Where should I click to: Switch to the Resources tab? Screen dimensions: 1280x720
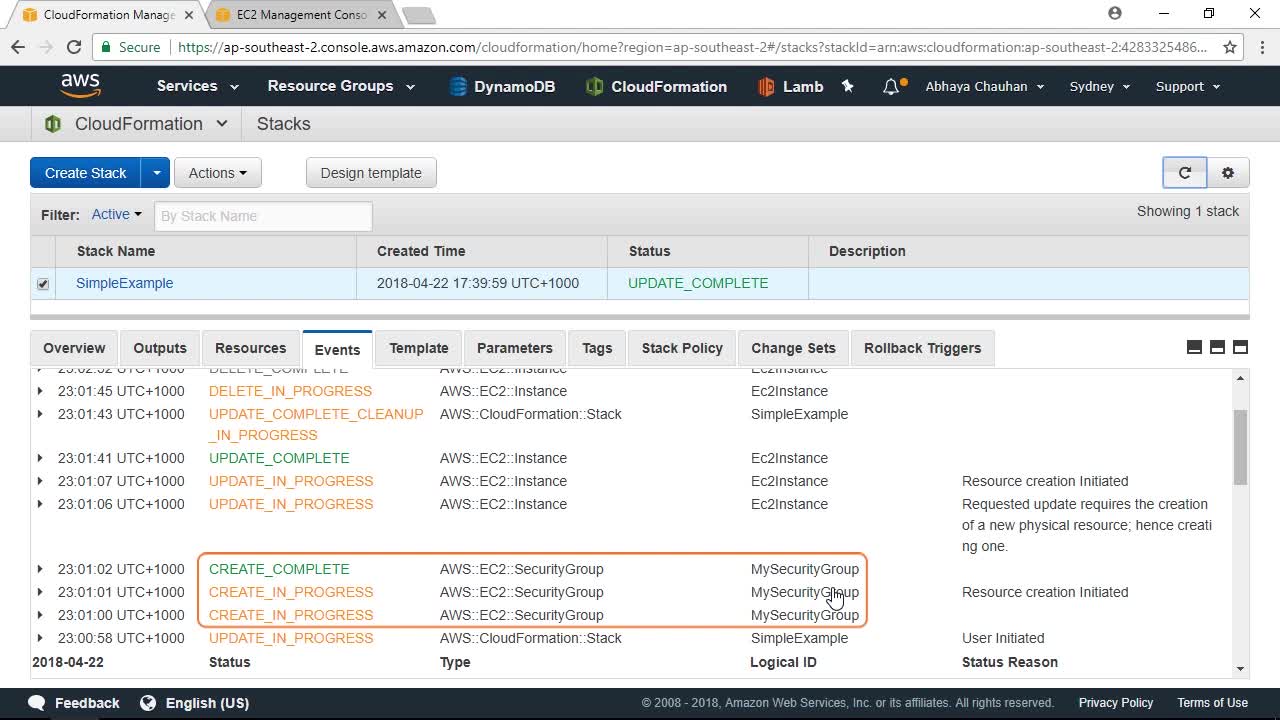250,348
